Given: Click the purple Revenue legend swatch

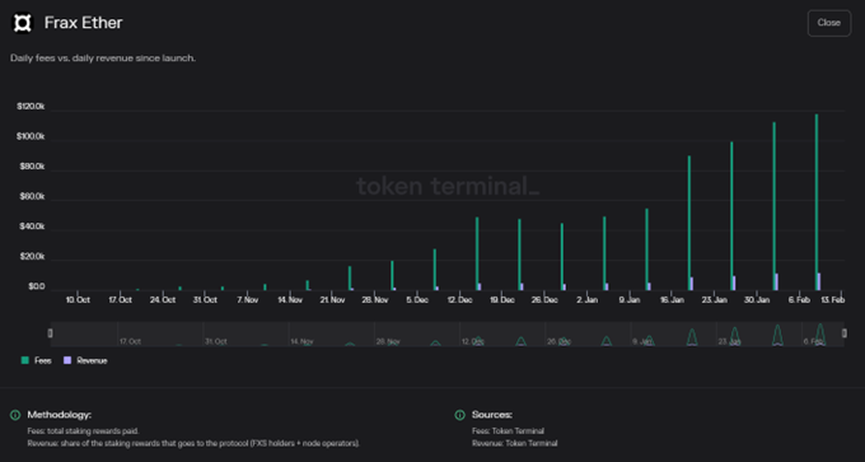Looking at the screenshot, I should pyautogui.click(x=68, y=360).
